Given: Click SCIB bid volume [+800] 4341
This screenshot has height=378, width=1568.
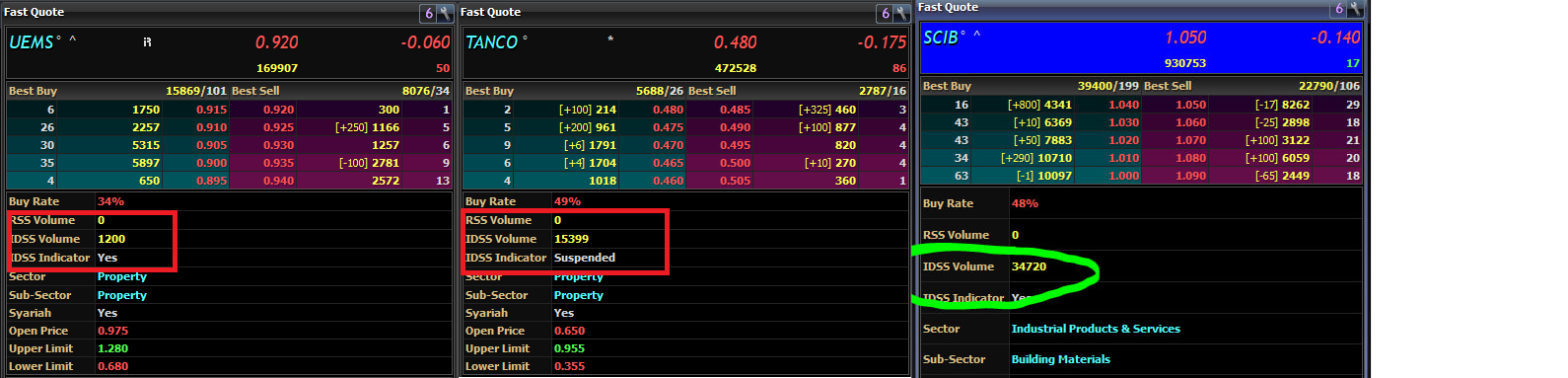Looking at the screenshot, I should pos(1039,105).
